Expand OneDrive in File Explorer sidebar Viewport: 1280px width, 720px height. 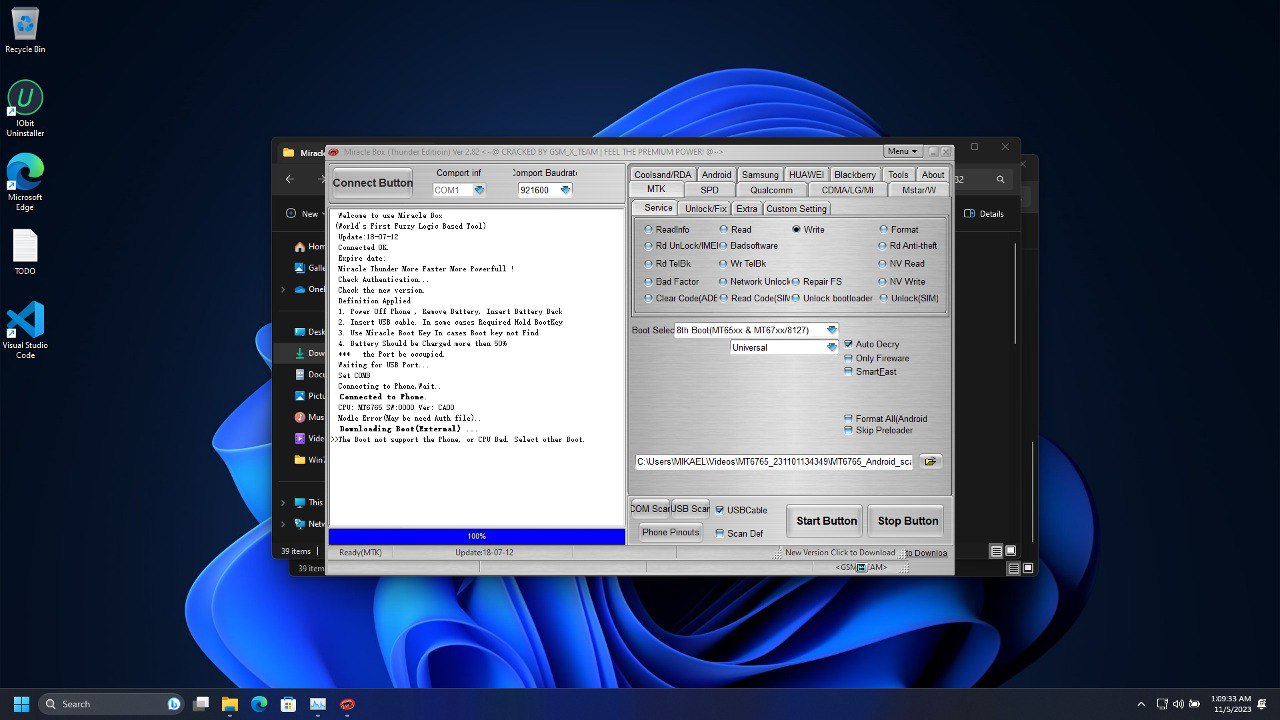pos(283,289)
